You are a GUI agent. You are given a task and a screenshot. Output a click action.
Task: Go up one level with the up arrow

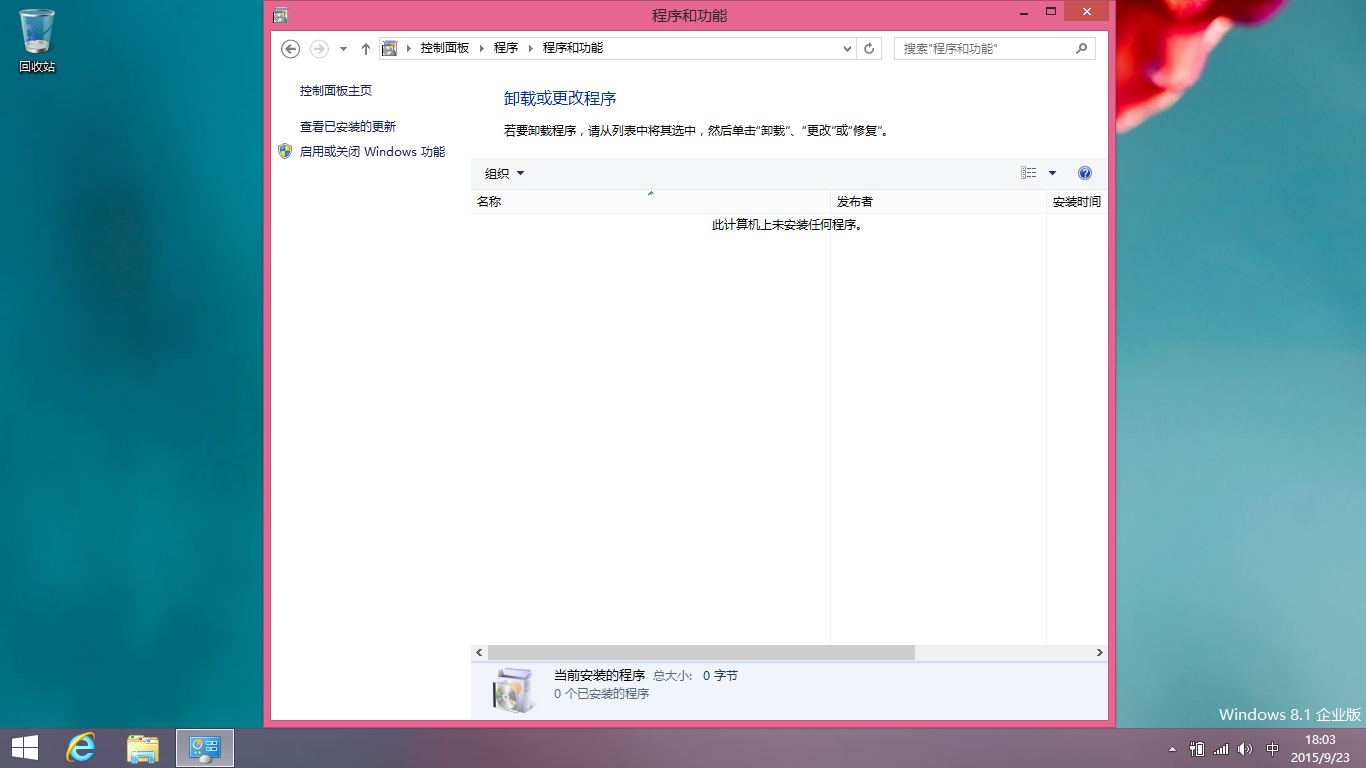click(x=366, y=48)
